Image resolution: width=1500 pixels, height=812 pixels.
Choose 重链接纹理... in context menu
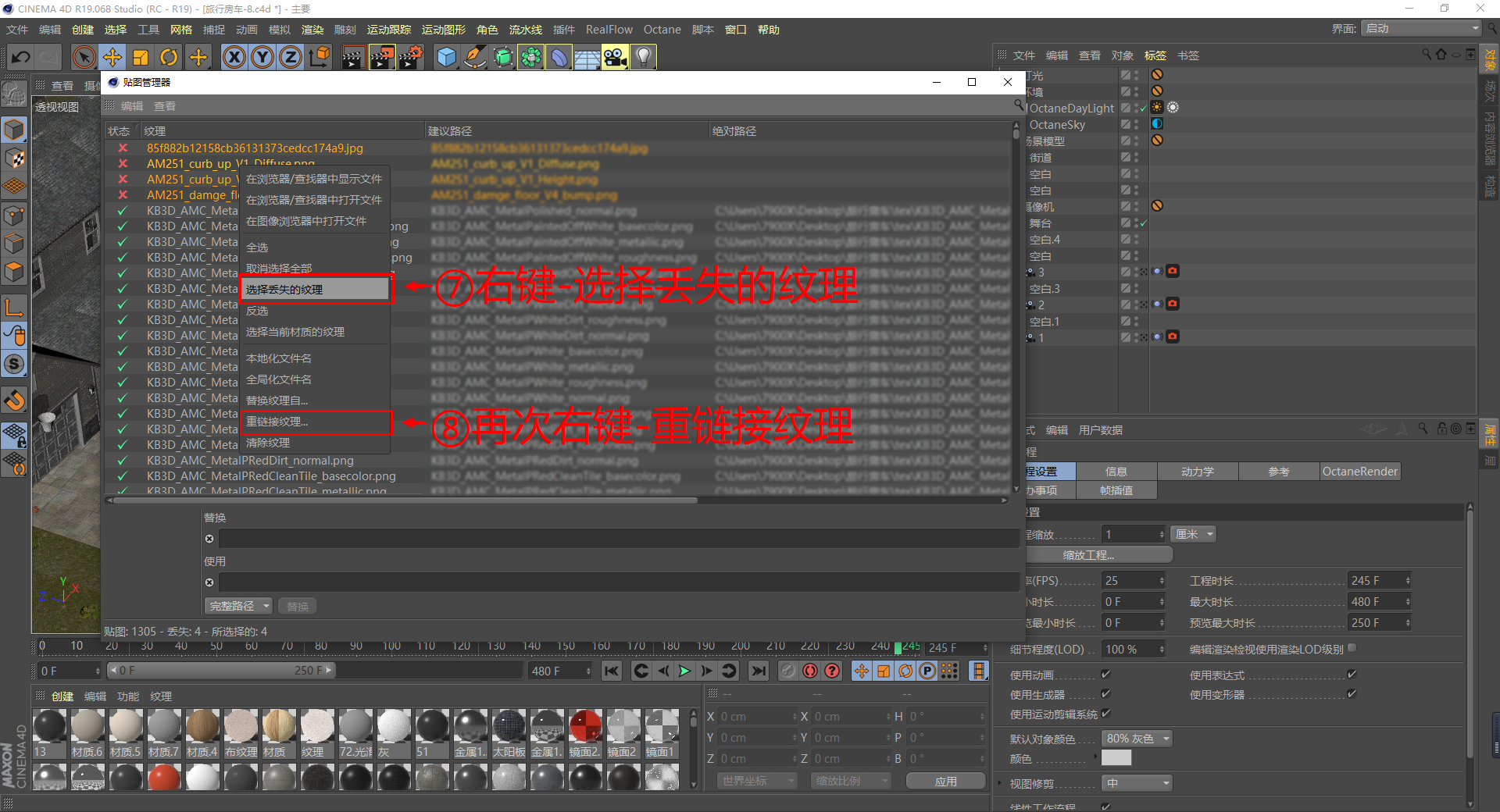(314, 422)
